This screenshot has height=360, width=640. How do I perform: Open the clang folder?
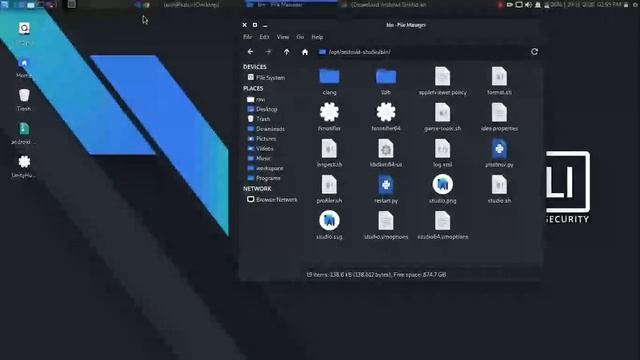point(329,81)
